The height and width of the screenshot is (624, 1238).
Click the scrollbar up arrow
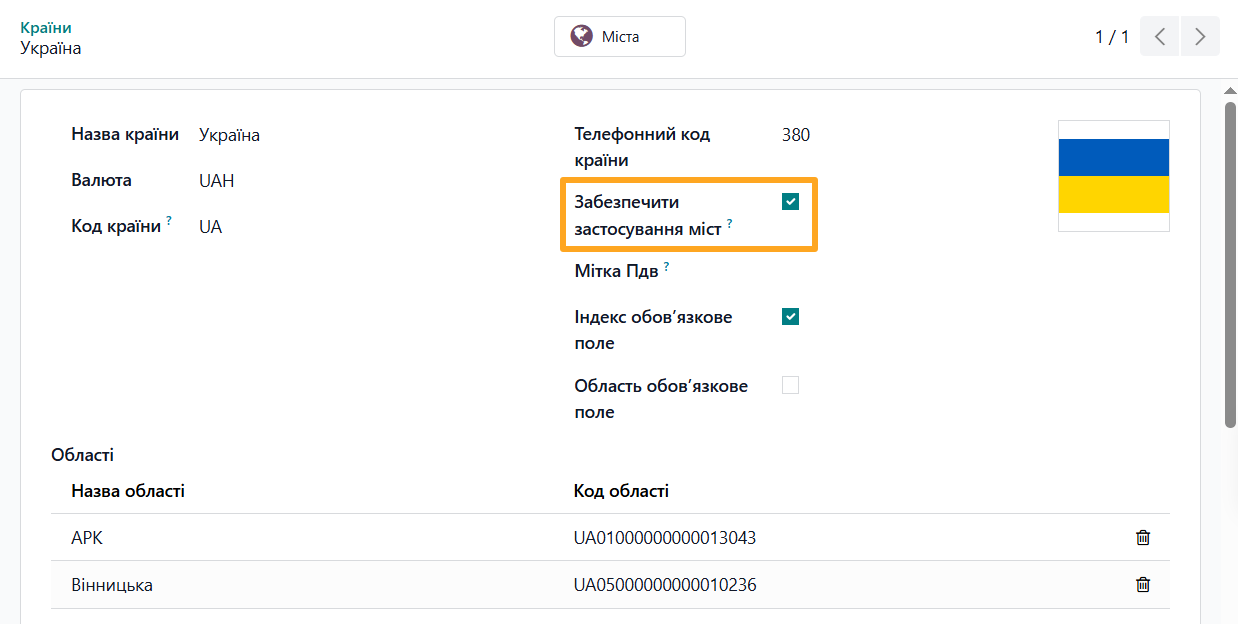coord(1231,92)
